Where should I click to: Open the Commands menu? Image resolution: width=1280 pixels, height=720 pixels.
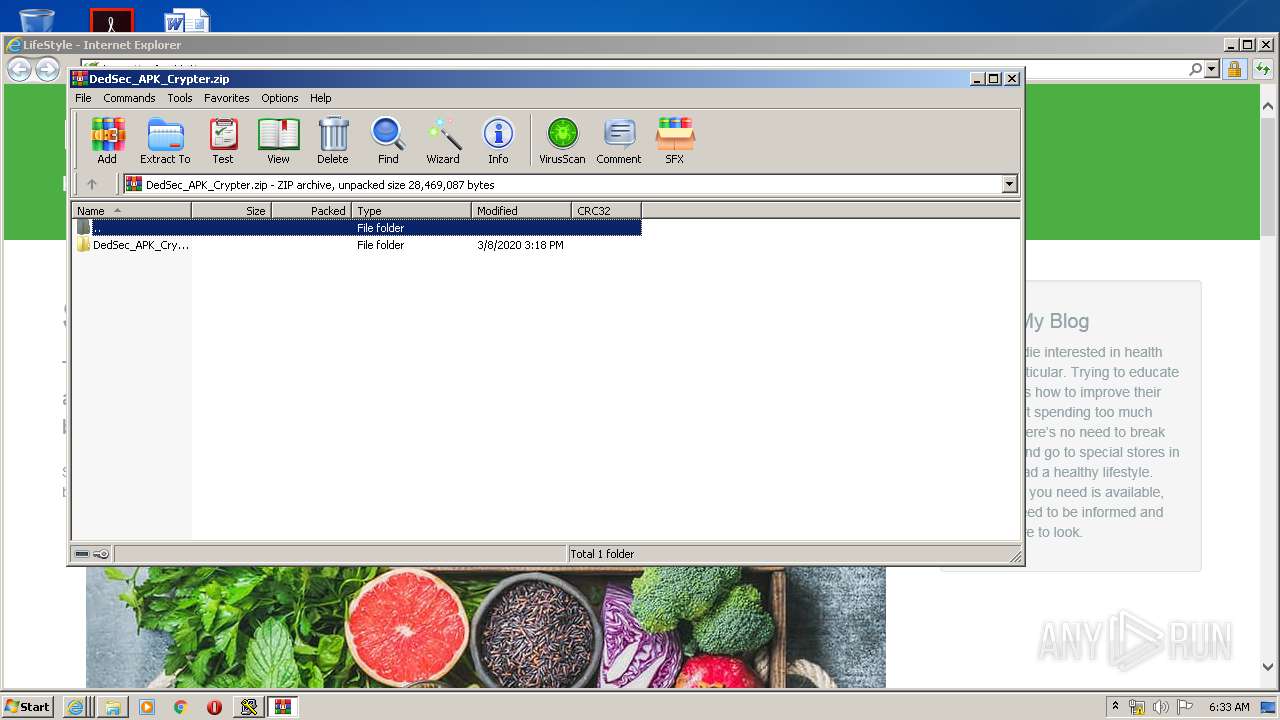tap(129, 98)
